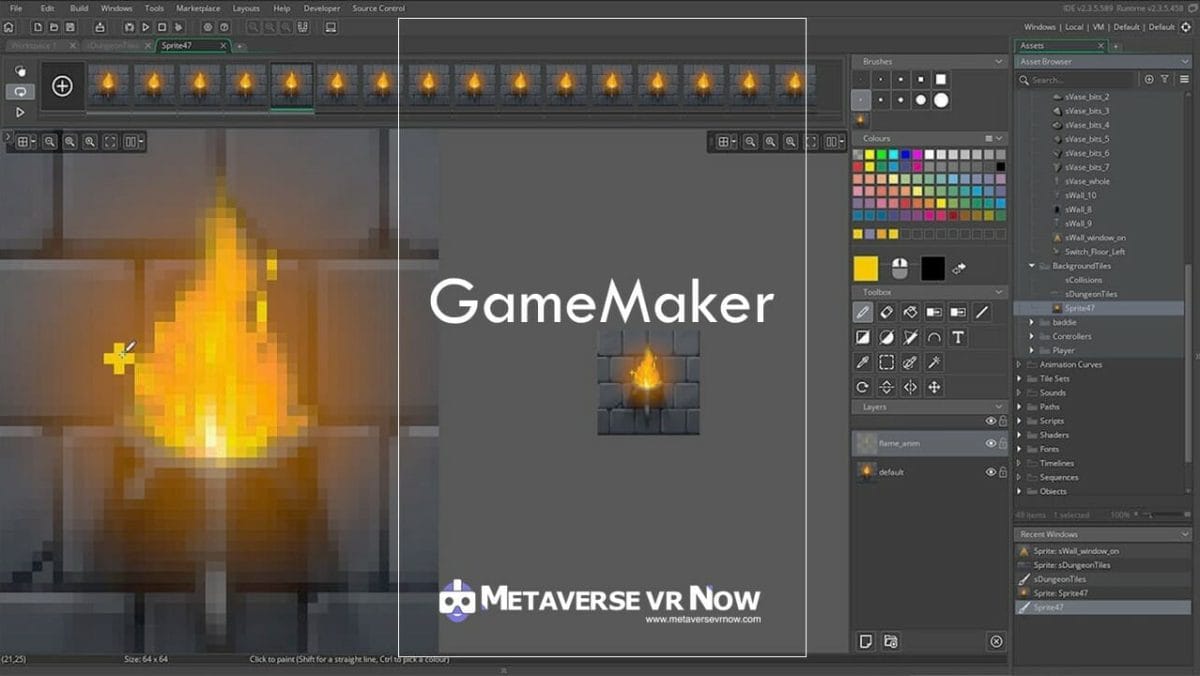
Task: Open the Source Control menu
Action: (379, 8)
